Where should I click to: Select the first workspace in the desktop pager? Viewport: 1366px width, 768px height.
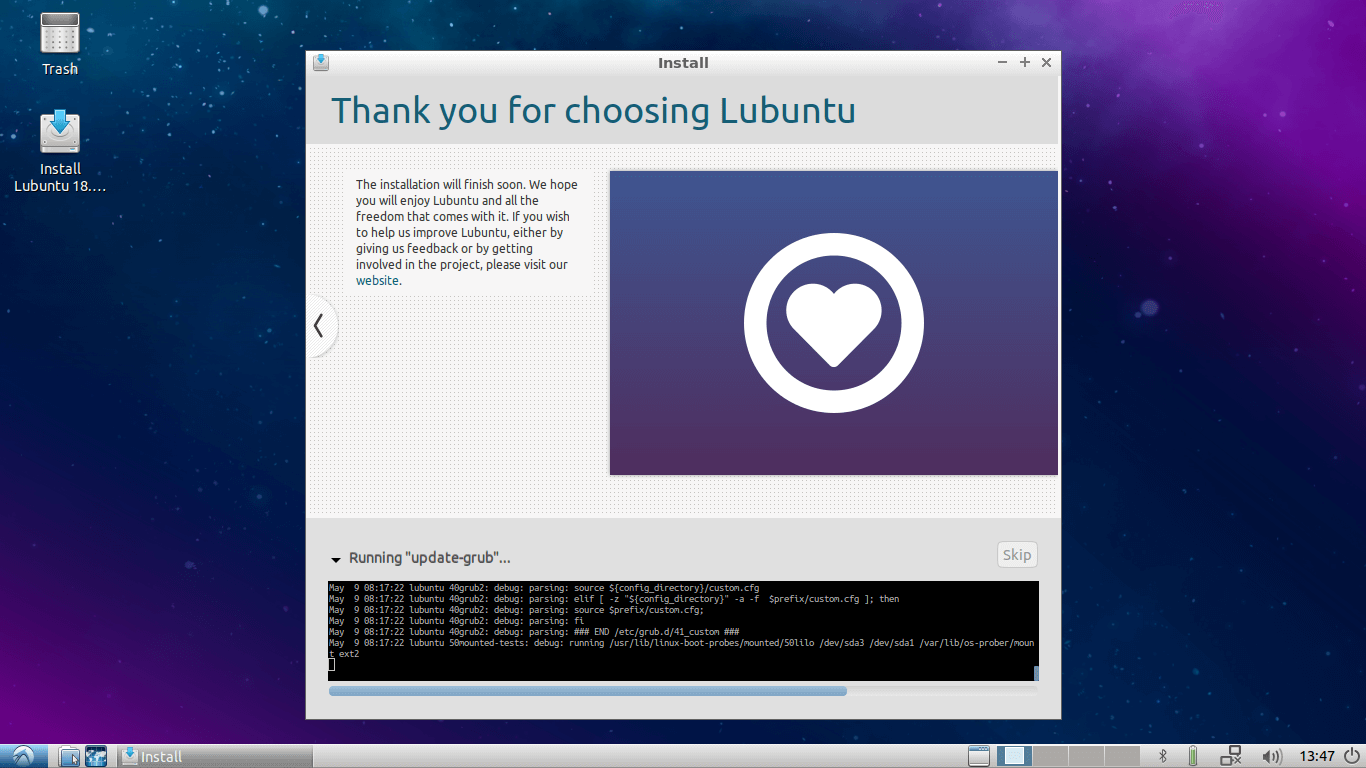tap(1012, 756)
